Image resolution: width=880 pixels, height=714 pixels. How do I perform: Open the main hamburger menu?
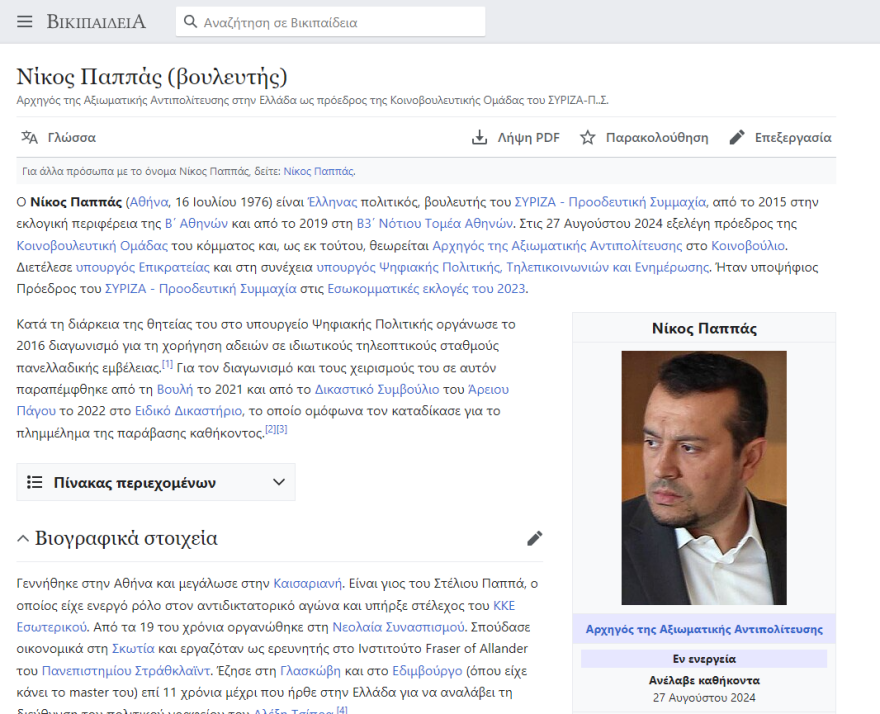coord(24,20)
